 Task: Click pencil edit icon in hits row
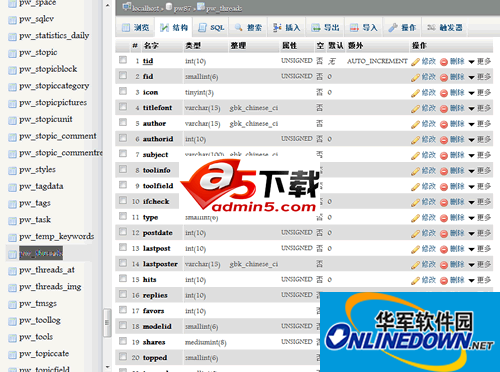pyautogui.click(x=415, y=281)
